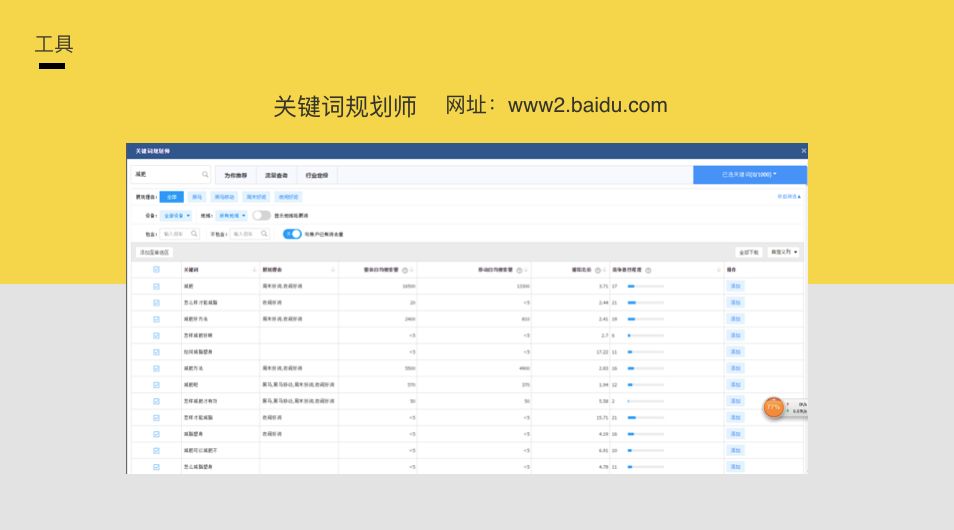Screen dimensions: 954x530
Task: Tick the select-all checkbox in table header
Action: point(156,270)
